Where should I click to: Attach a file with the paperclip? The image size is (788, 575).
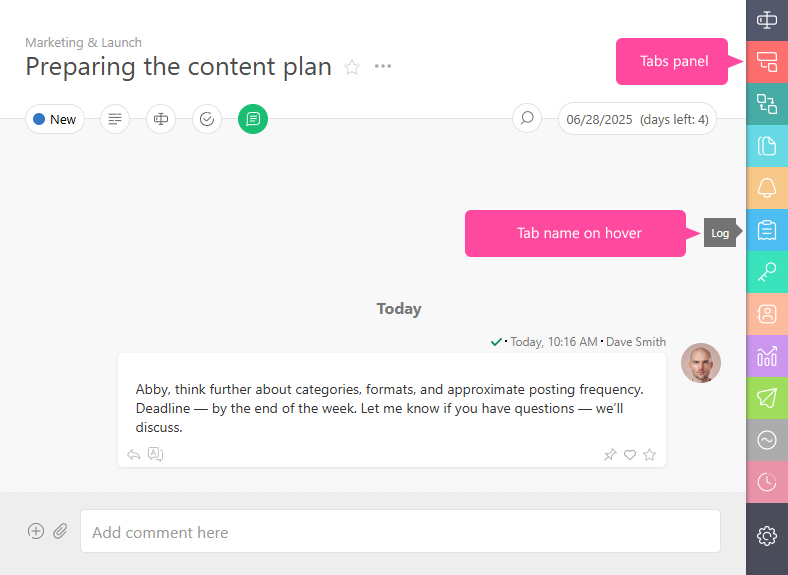click(60, 531)
